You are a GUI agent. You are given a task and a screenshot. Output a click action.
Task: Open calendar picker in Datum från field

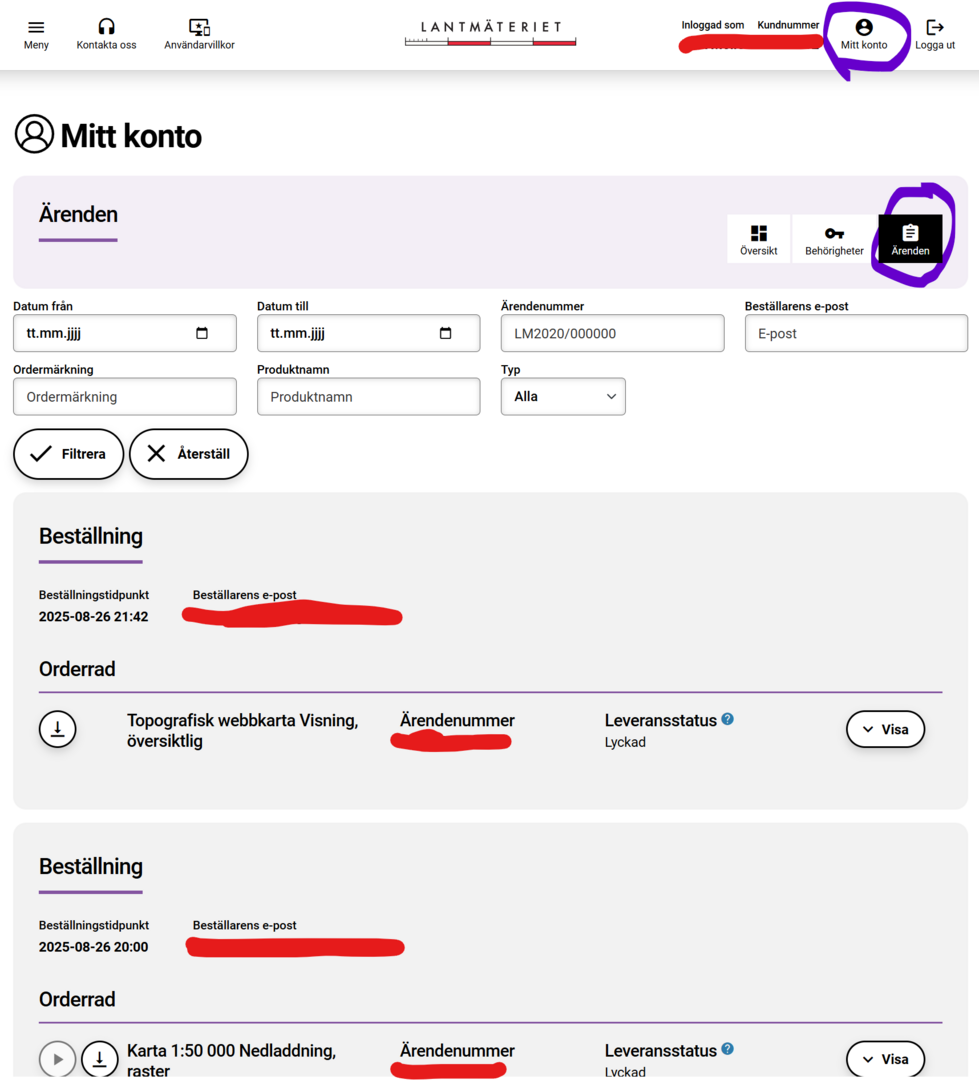click(202, 334)
